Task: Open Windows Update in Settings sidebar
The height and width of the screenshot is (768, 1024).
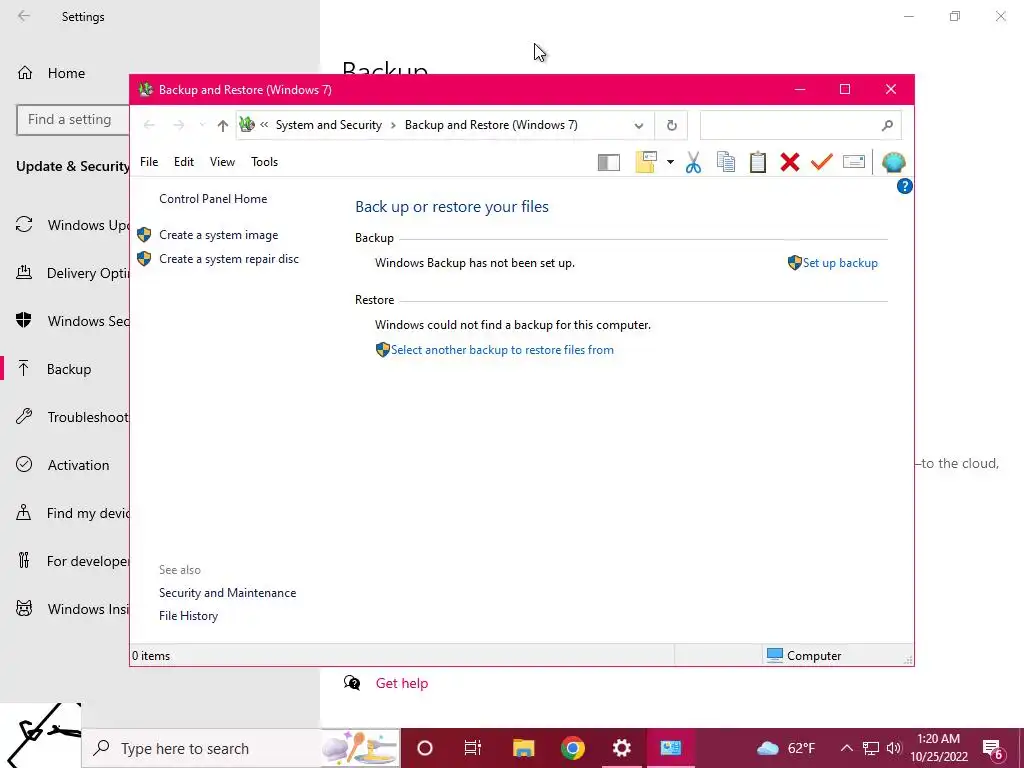Action: click(x=72, y=225)
